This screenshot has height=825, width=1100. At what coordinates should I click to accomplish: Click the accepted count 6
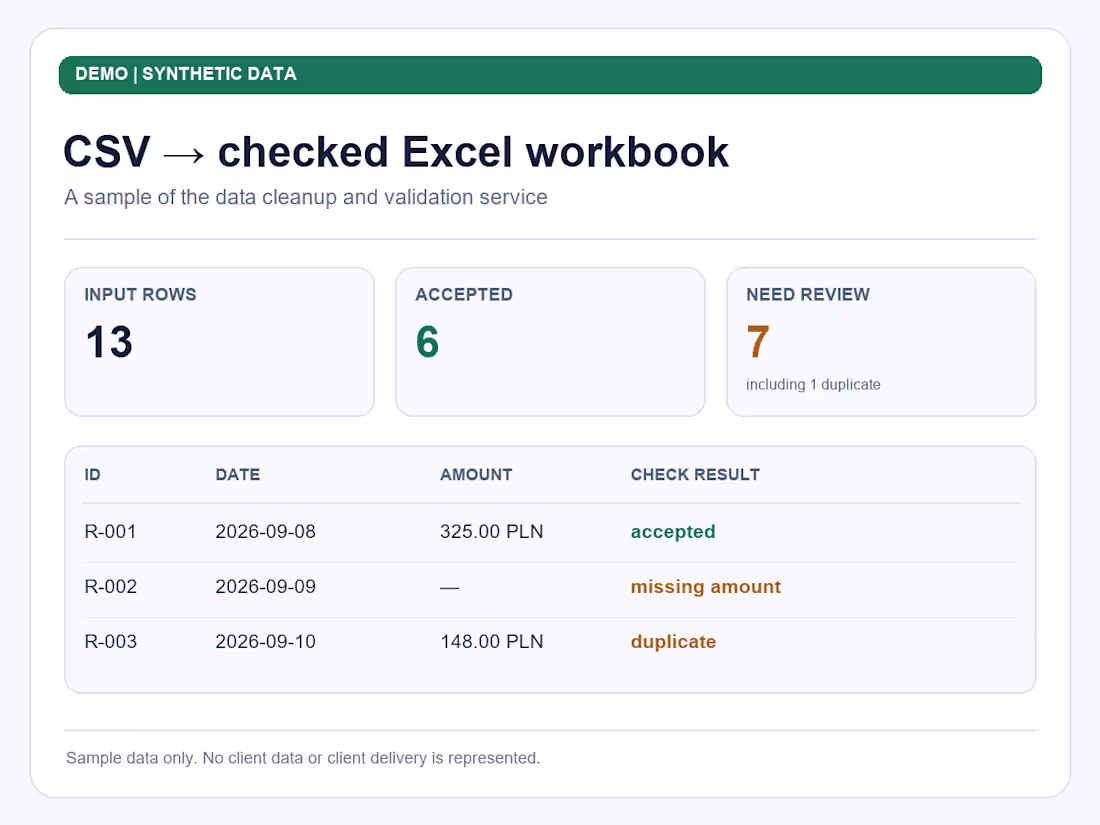[427, 342]
